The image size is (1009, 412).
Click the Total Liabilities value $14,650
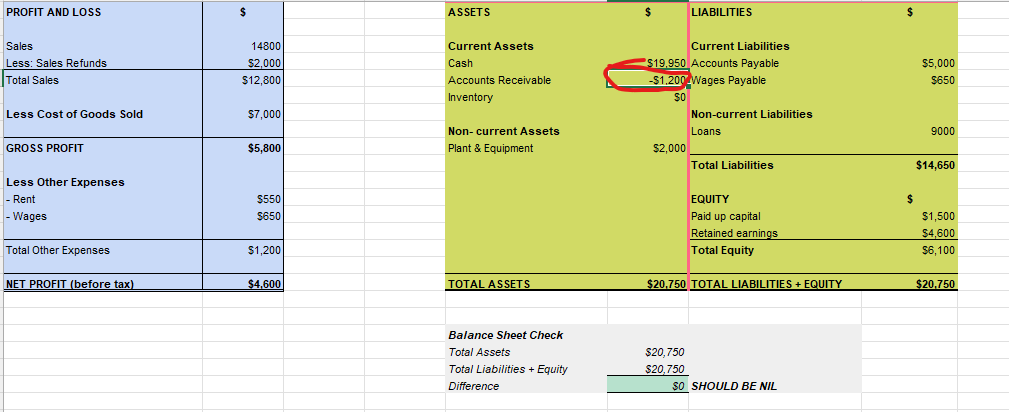pos(936,165)
